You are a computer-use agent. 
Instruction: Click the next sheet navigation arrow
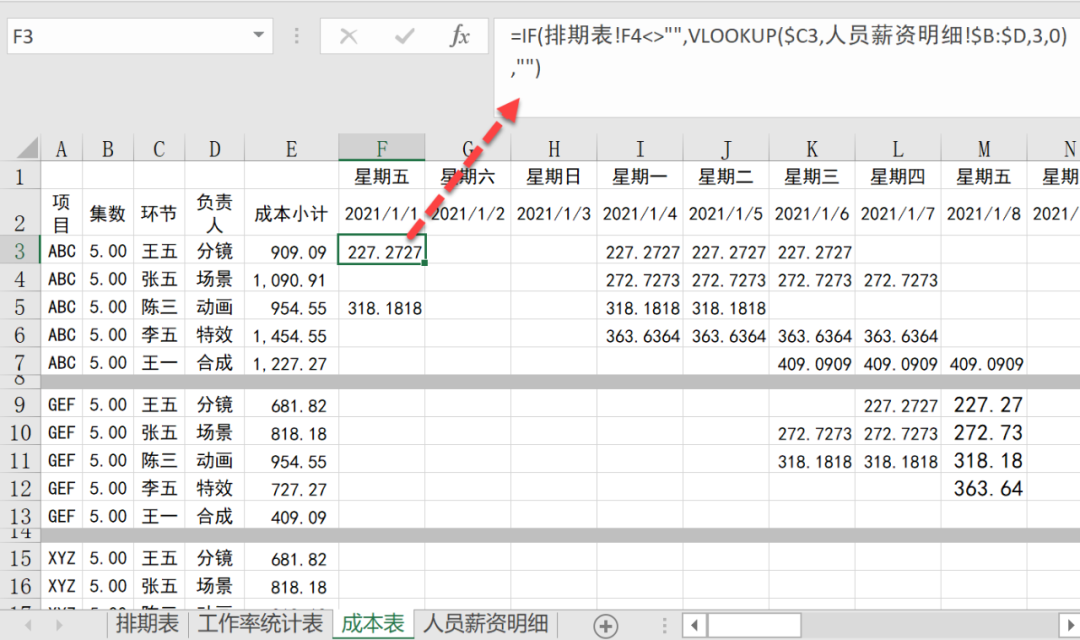click(x=59, y=626)
